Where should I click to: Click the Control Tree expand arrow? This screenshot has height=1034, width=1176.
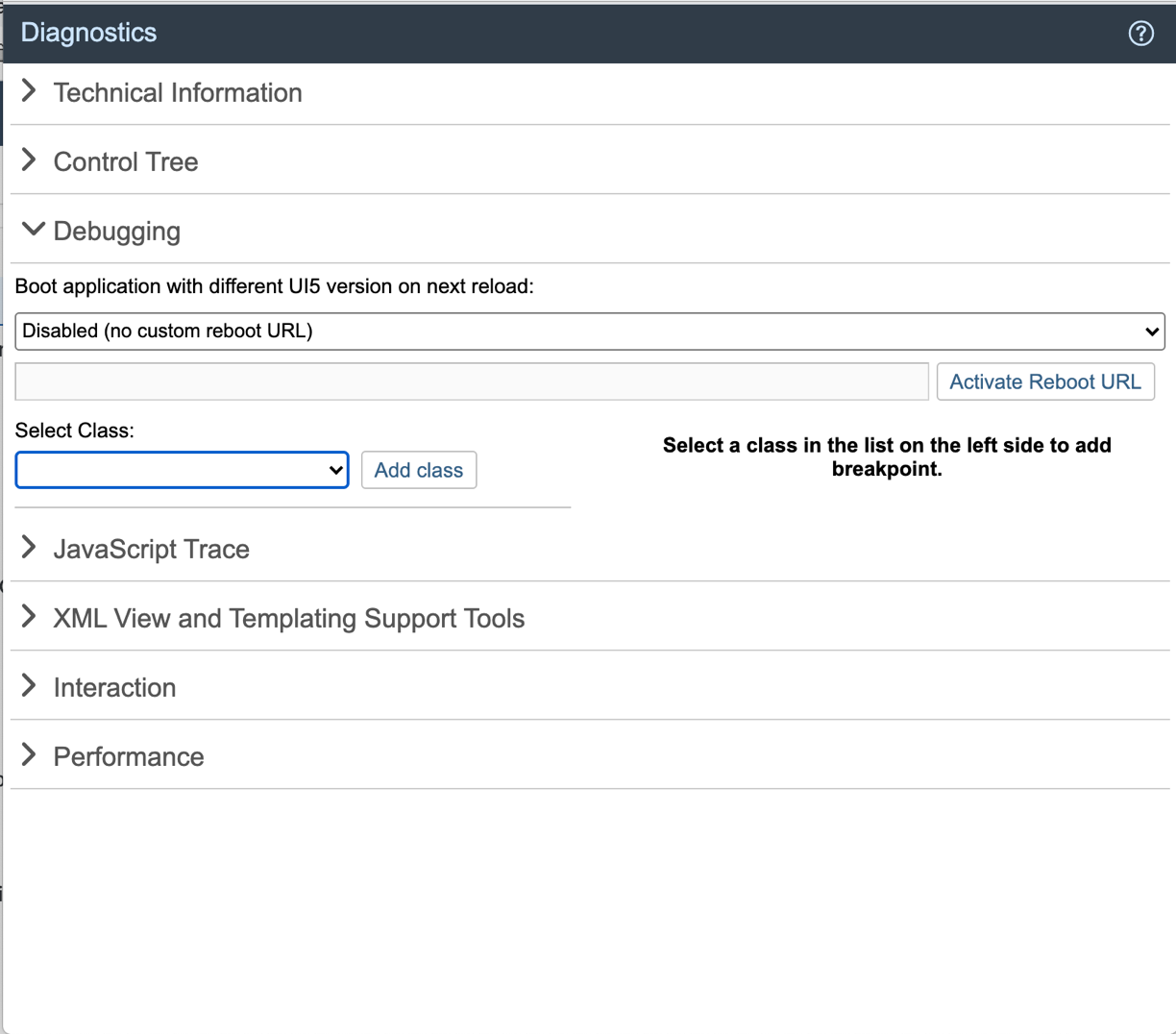click(x=29, y=160)
